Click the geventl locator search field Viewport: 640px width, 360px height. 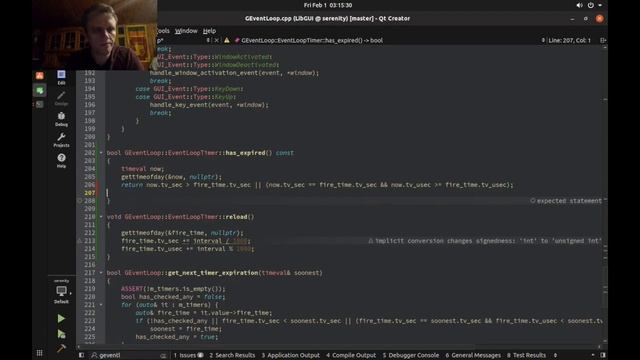pyautogui.click(x=129, y=355)
